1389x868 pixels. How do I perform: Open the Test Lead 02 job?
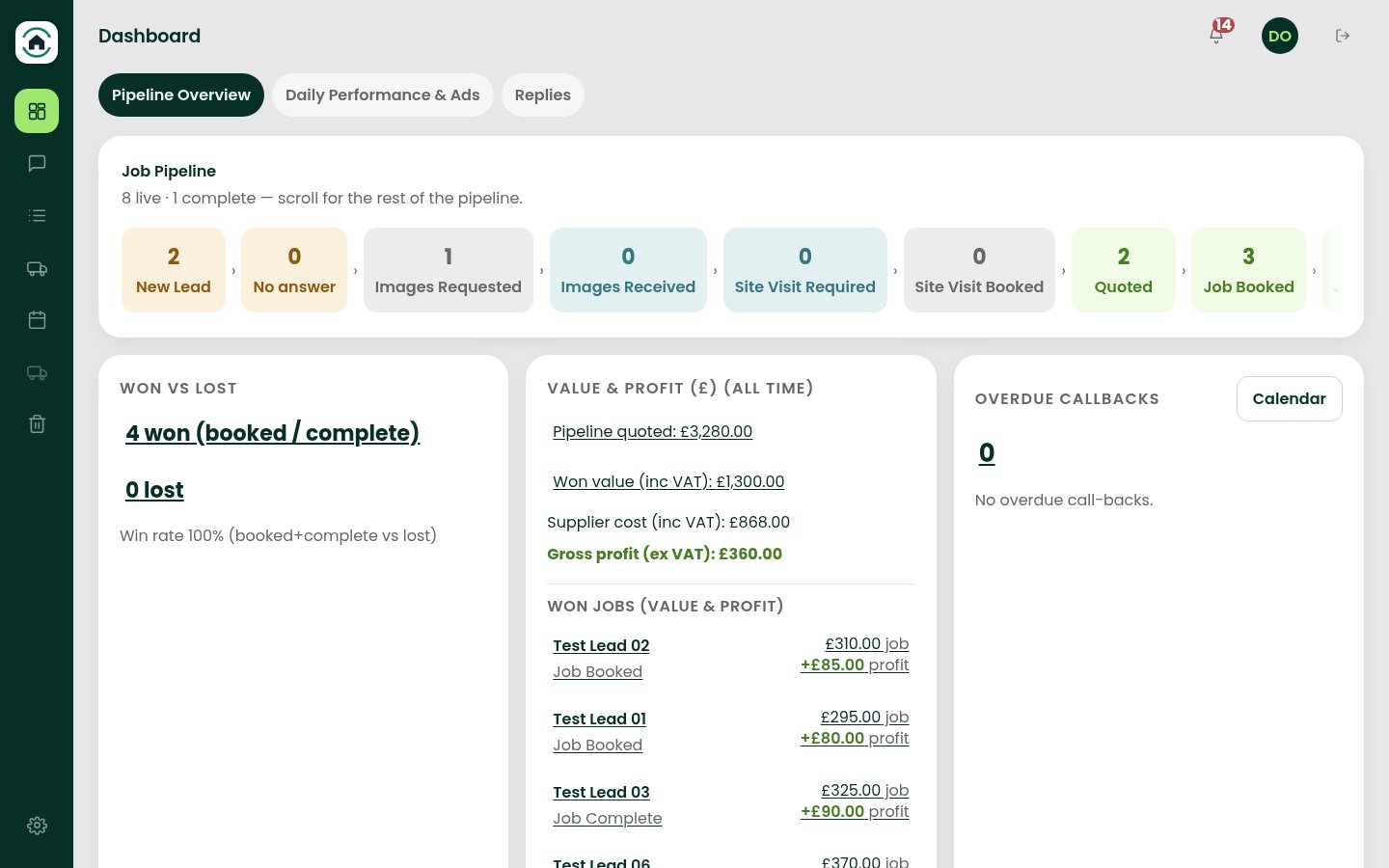(601, 645)
